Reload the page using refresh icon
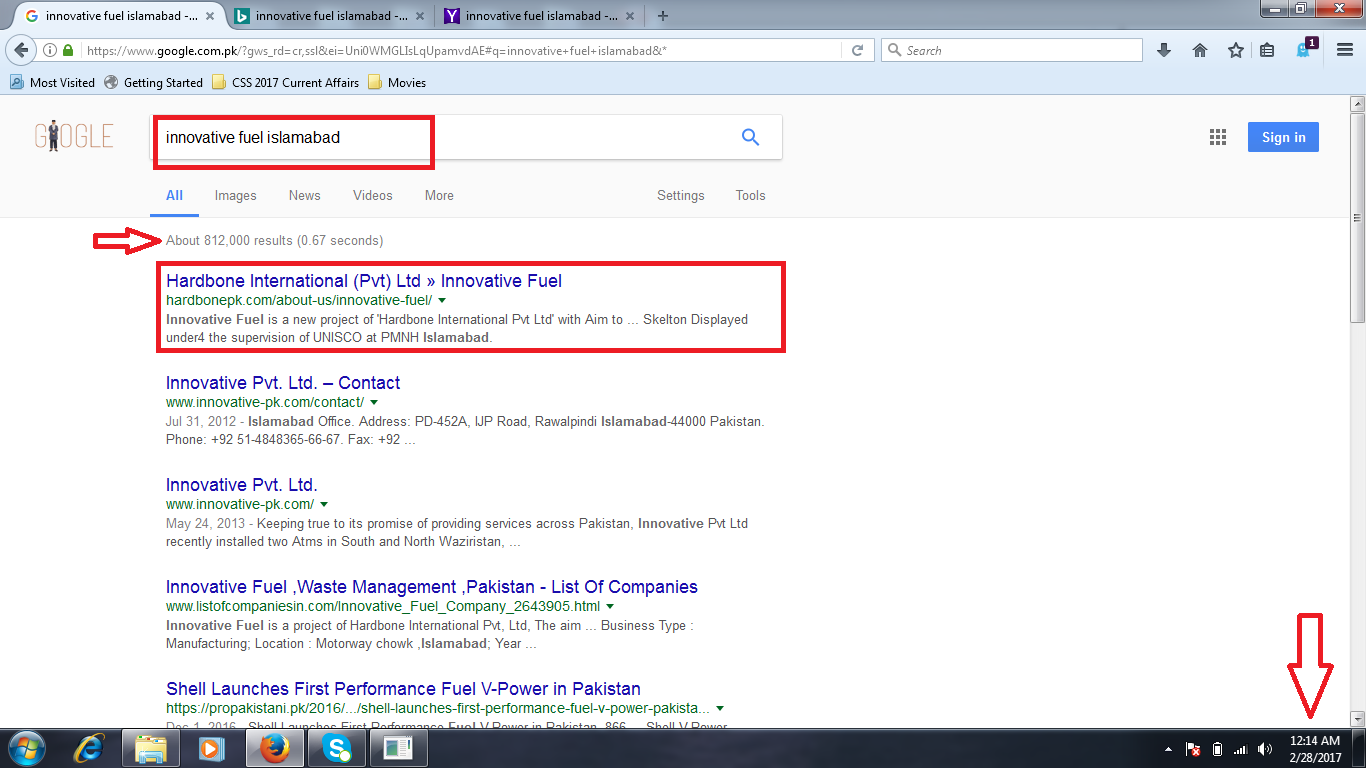Viewport: 1366px width, 768px height. [857, 50]
